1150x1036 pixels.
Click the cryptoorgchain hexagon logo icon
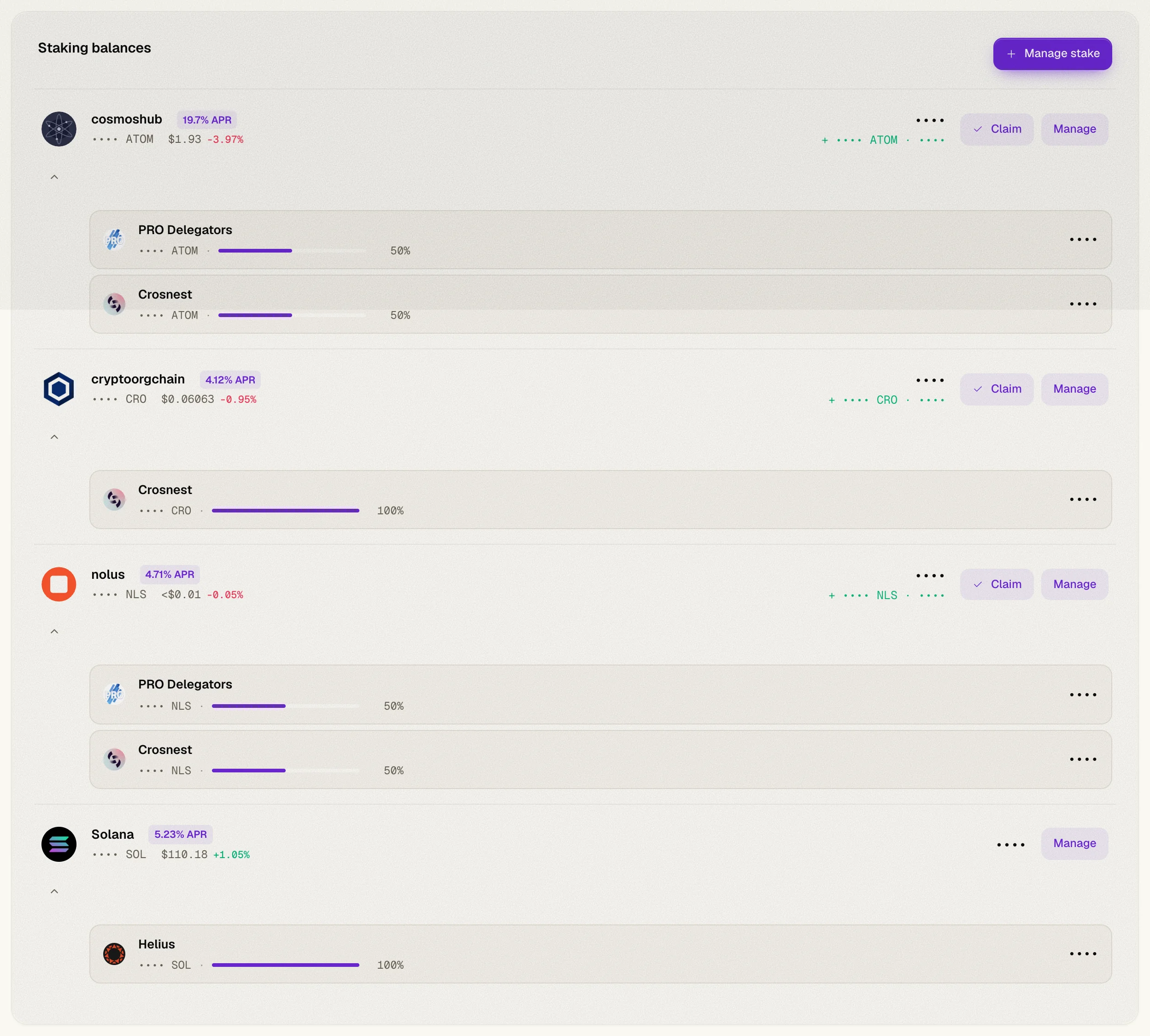pos(59,389)
